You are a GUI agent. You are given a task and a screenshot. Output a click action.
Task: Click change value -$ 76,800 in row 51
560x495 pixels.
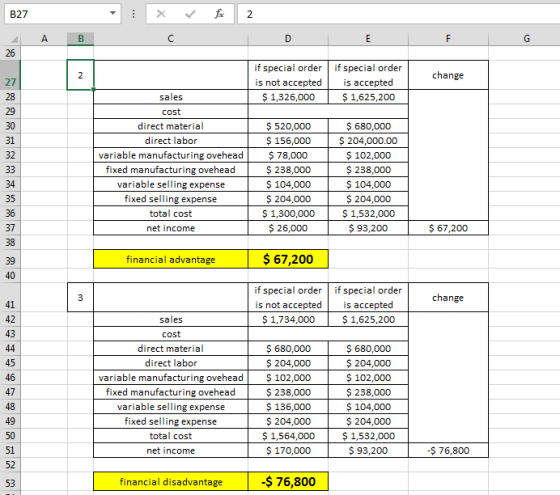(x=448, y=450)
